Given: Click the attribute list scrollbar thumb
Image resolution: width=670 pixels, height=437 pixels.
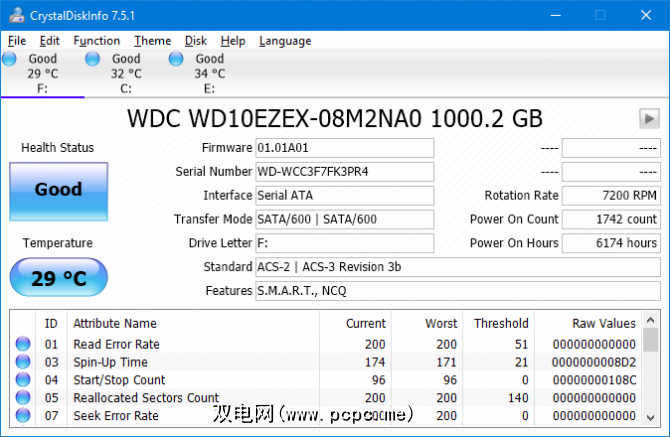Looking at the screenshot, I should (650, 340).
